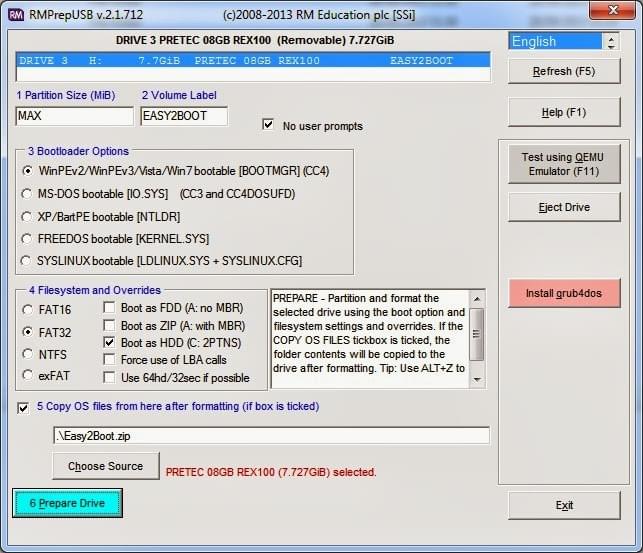Screen dimensions: 643x553
Task: Toggle Boot as HDD (C: 2PTNS)
Action: pos(109,342)
